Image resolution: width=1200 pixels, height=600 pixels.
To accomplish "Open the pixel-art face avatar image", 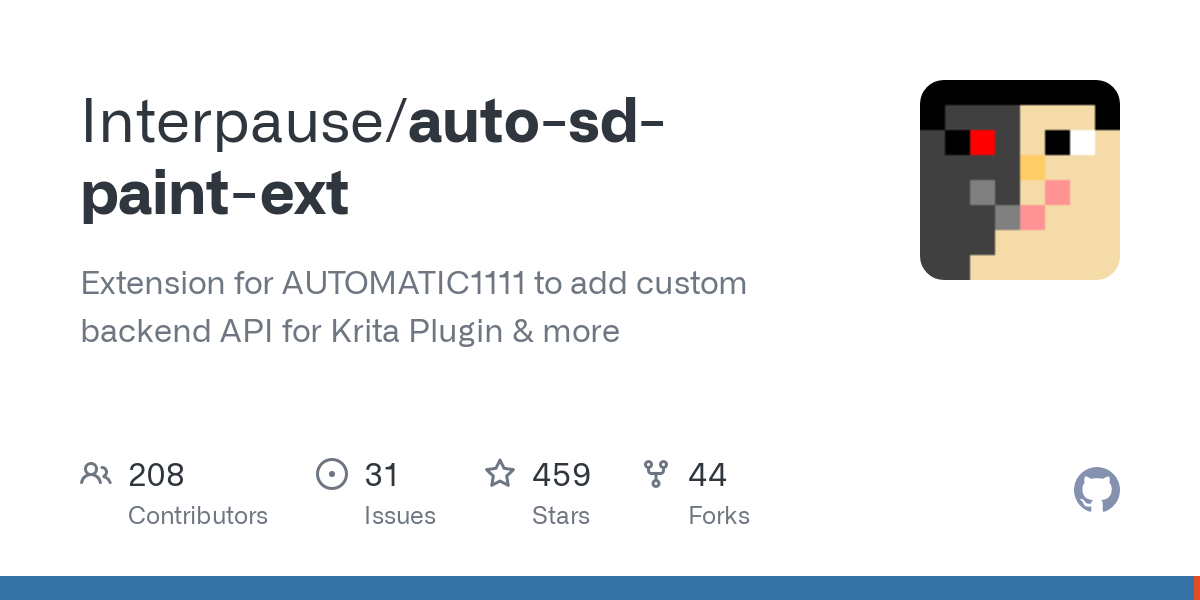I will 1020,180.
